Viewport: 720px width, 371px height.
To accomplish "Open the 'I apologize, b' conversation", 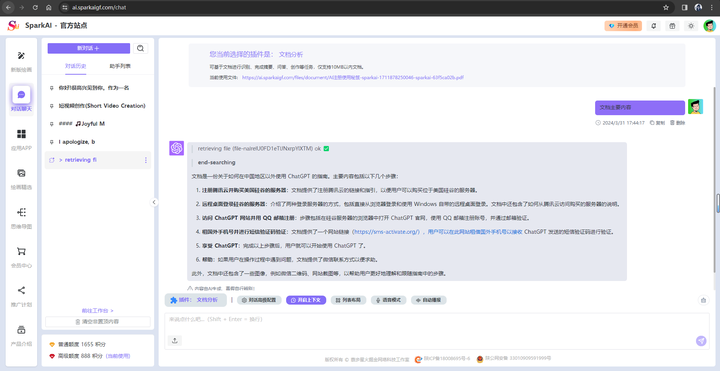I will point(98,142).
